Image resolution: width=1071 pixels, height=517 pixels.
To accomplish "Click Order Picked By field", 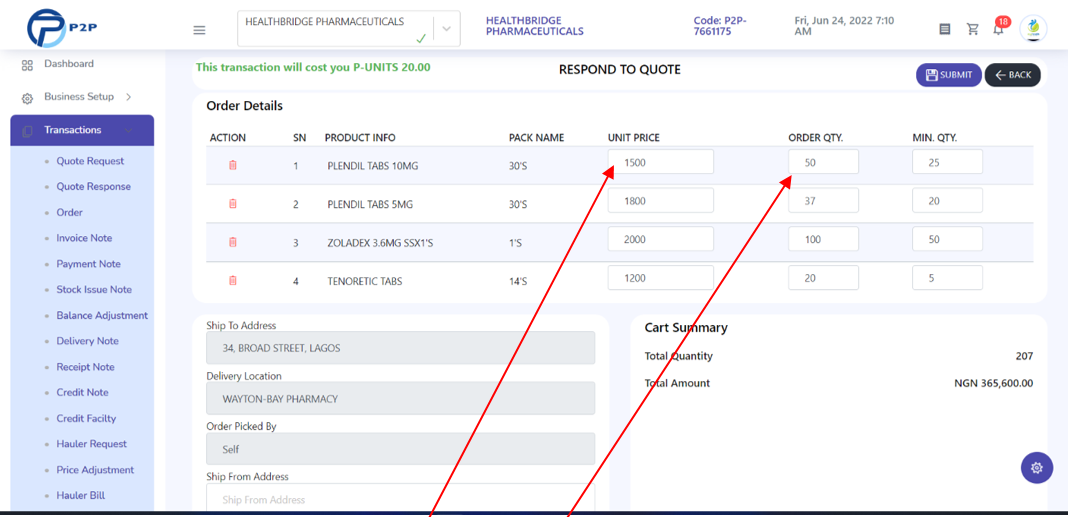I will pyautogui.click(x=400, y=449).
